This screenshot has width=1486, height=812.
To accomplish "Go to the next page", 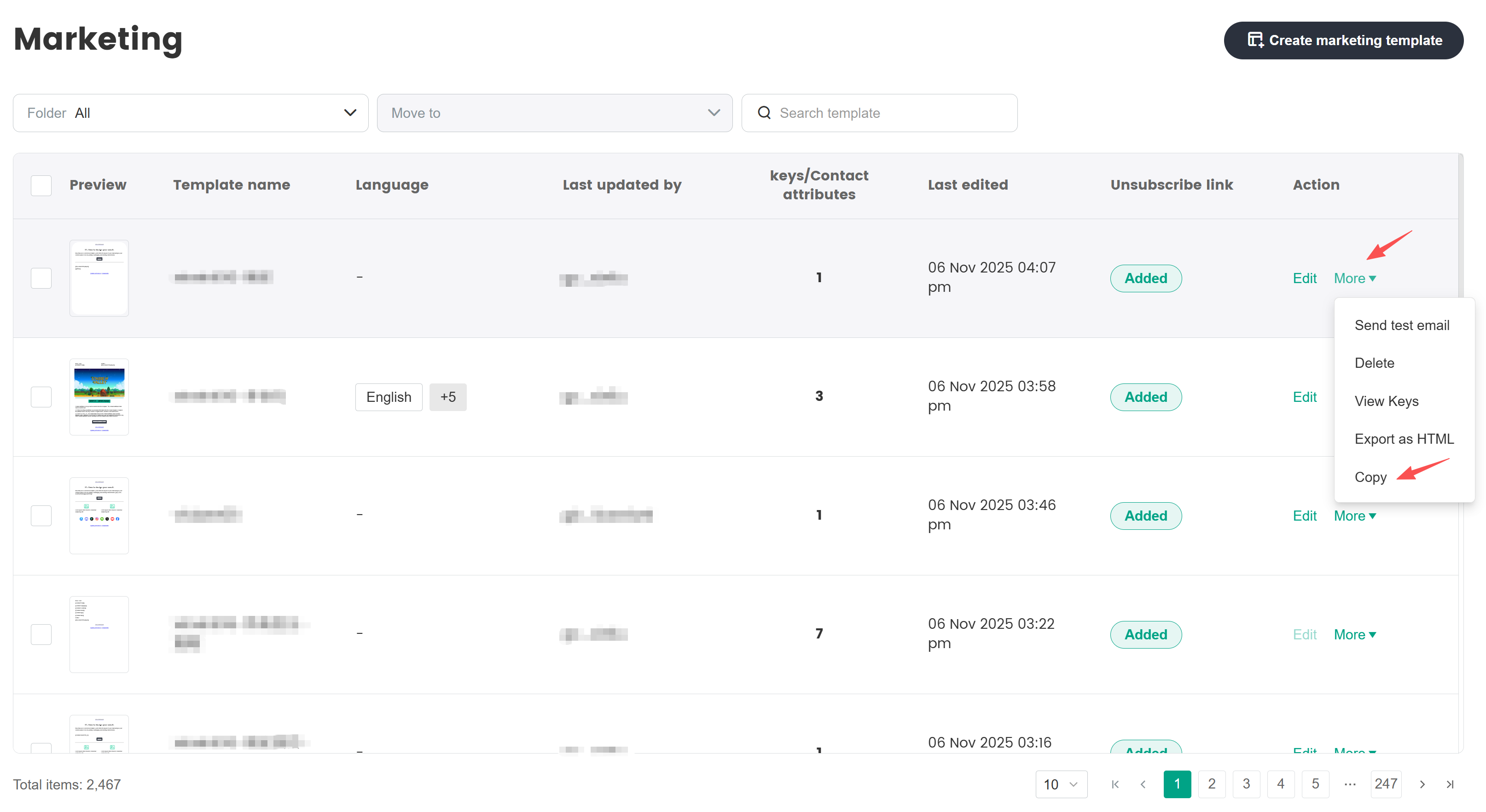I will tap(1422, 784).
